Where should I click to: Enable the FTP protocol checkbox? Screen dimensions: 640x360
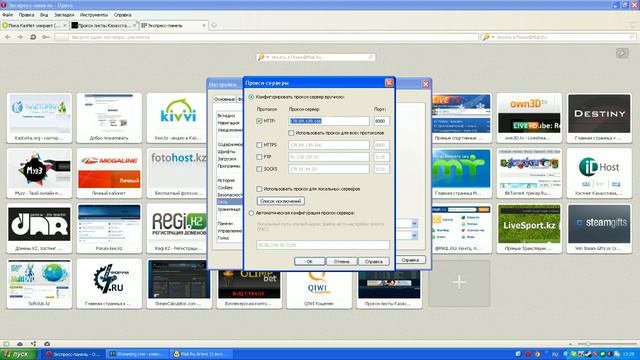(x=259, y=157)
